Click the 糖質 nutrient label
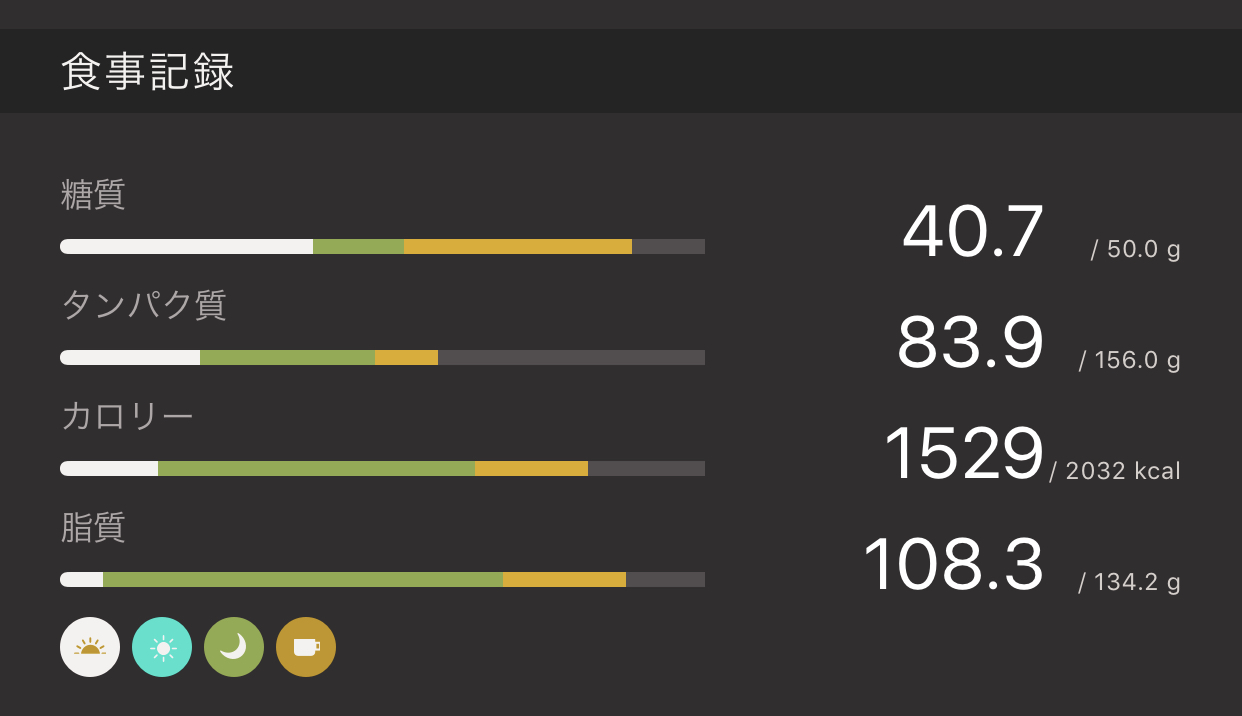This screenshot has height=716, width=1242. pyautogui.click(x=93, y=195)
